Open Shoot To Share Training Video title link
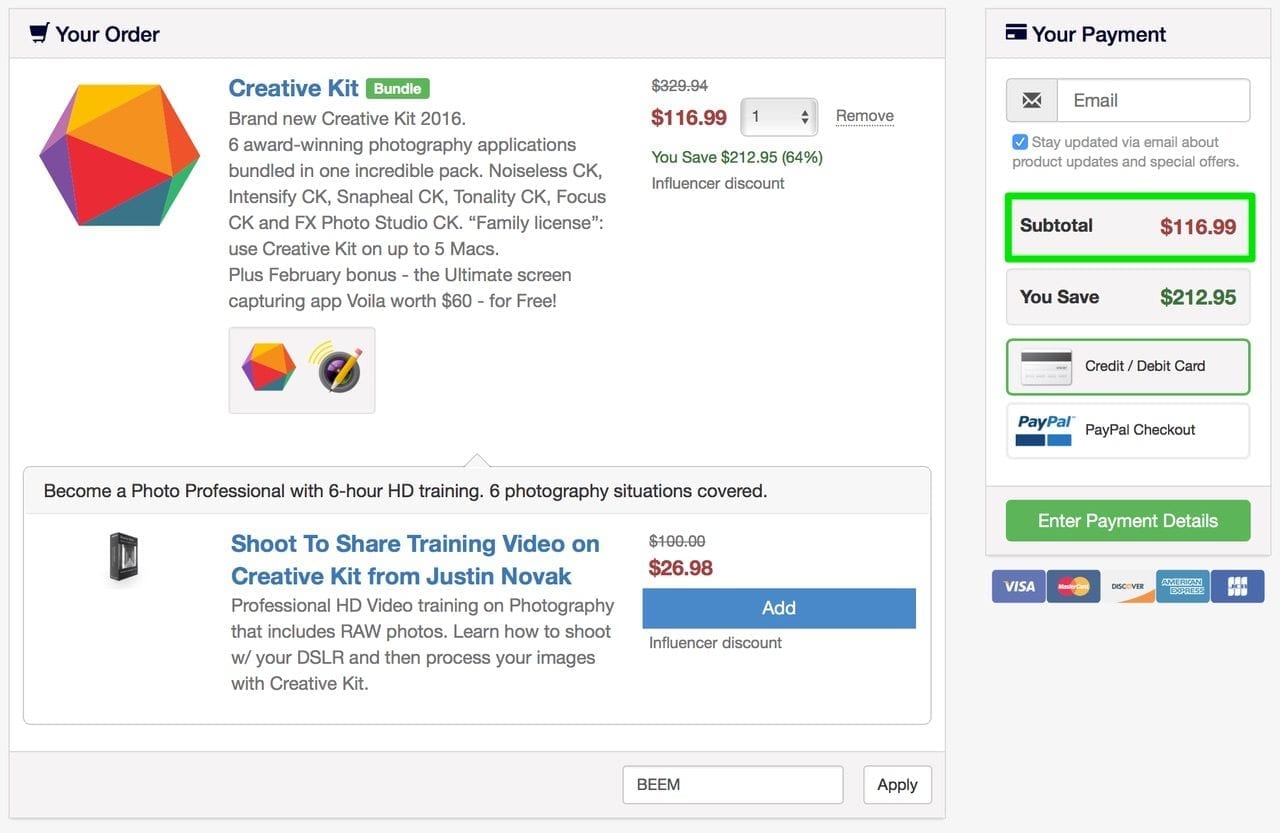The image size is (1280, 833). [415, 560]
